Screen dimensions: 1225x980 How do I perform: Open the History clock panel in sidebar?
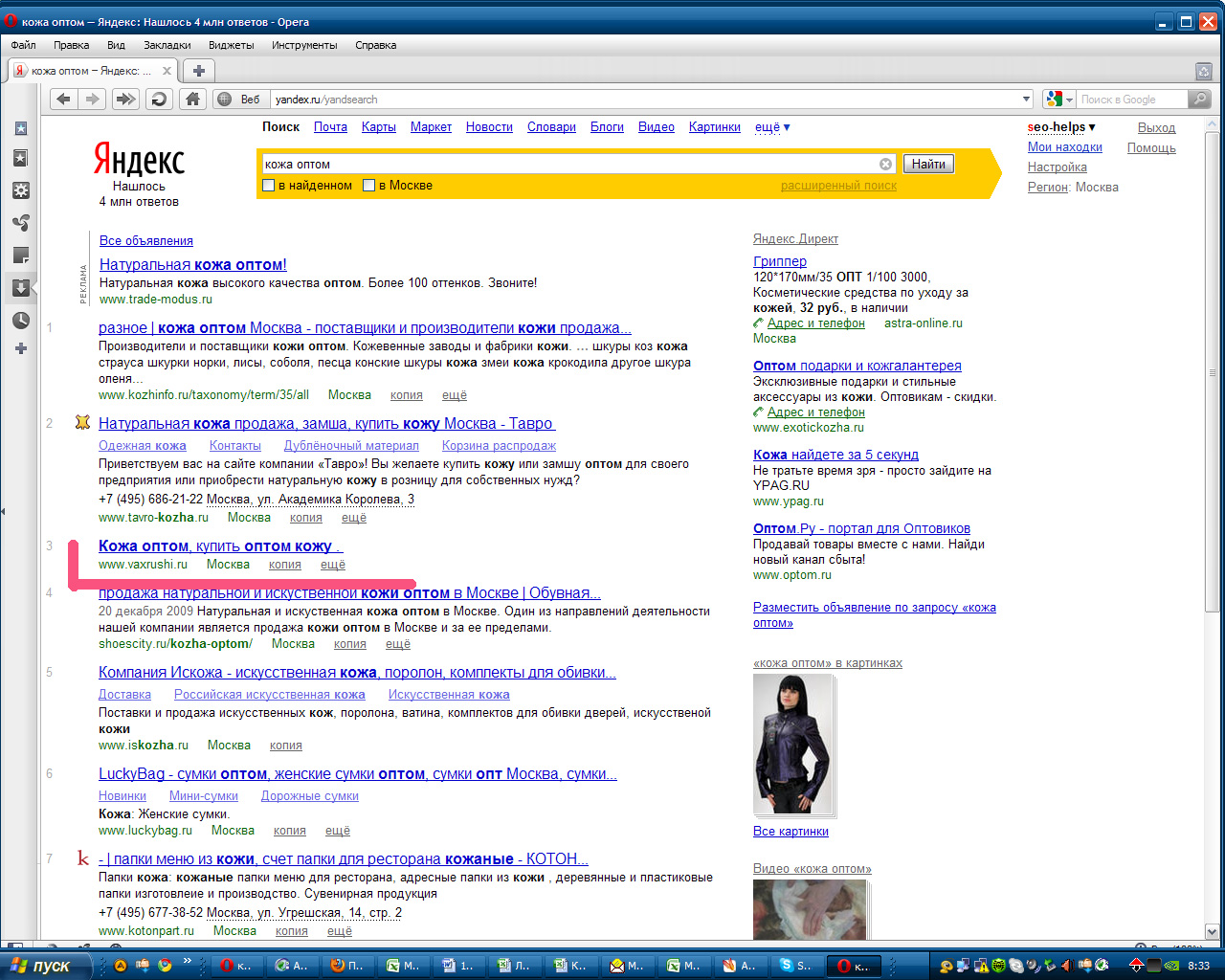[x=21, y=321]
